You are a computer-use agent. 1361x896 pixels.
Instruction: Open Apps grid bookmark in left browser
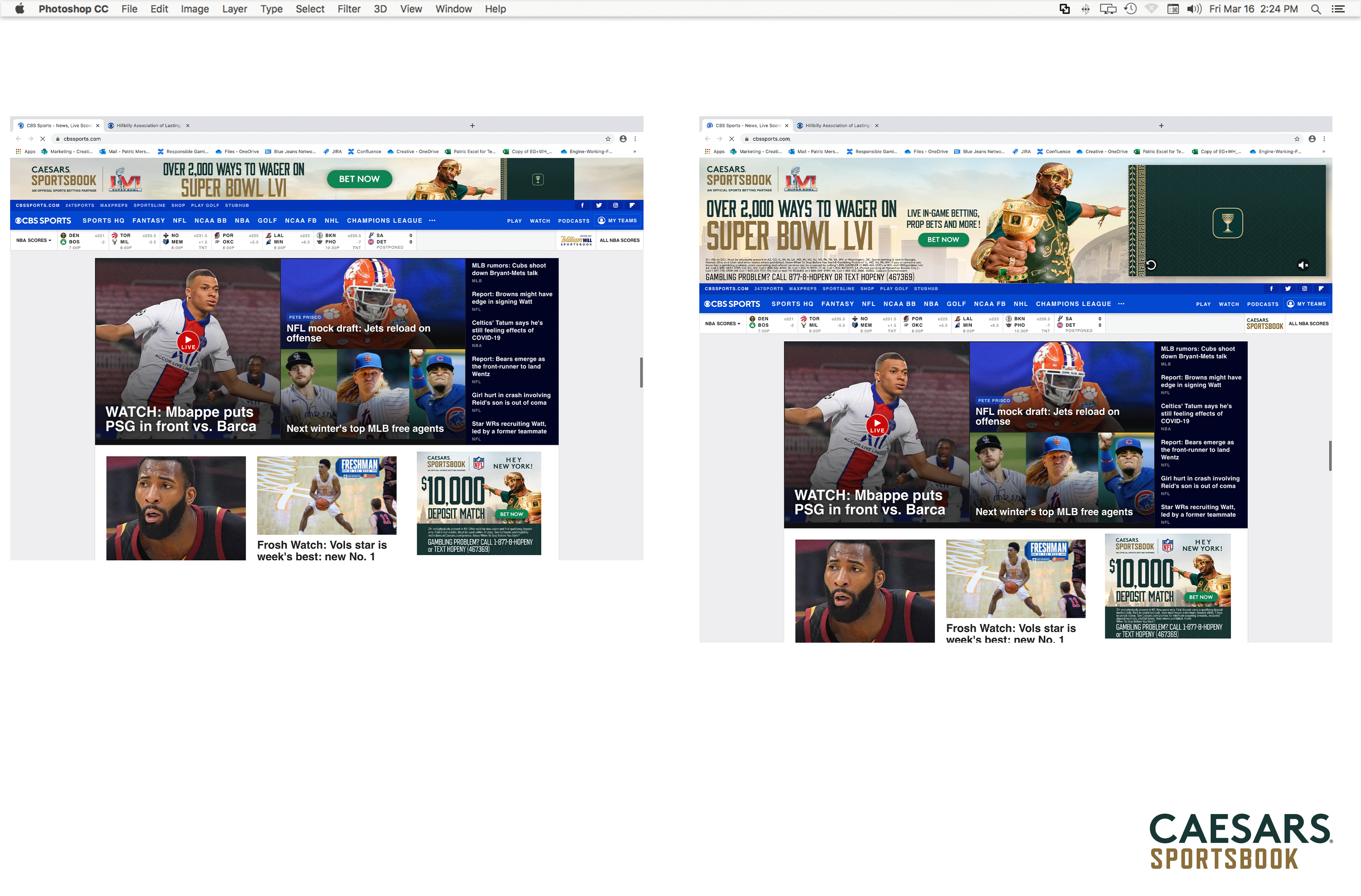pos(26,151)
